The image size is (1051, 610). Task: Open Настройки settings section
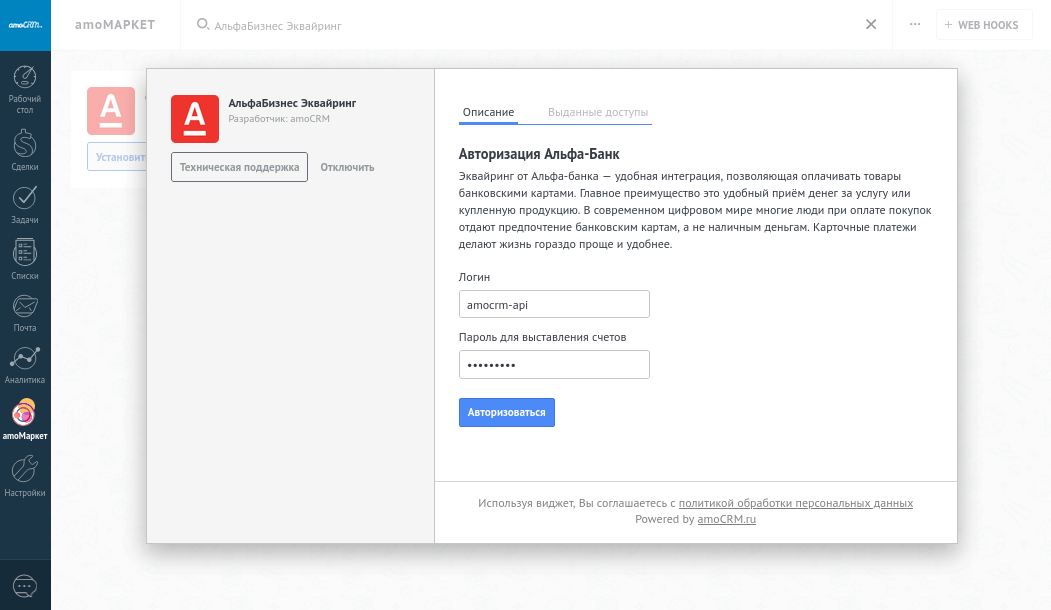[x=25, y=476]
